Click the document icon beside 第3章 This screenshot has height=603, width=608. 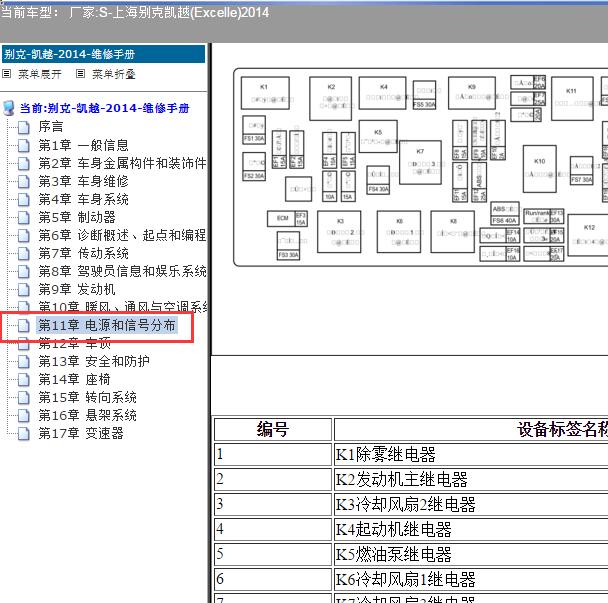pos(24,181)
